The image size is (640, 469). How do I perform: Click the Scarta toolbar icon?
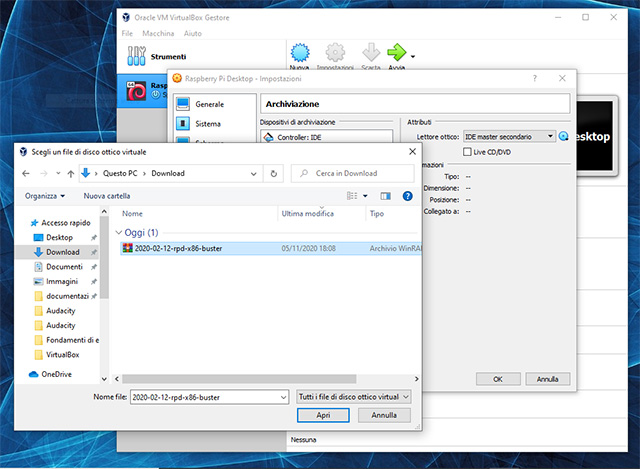(370, 54)
